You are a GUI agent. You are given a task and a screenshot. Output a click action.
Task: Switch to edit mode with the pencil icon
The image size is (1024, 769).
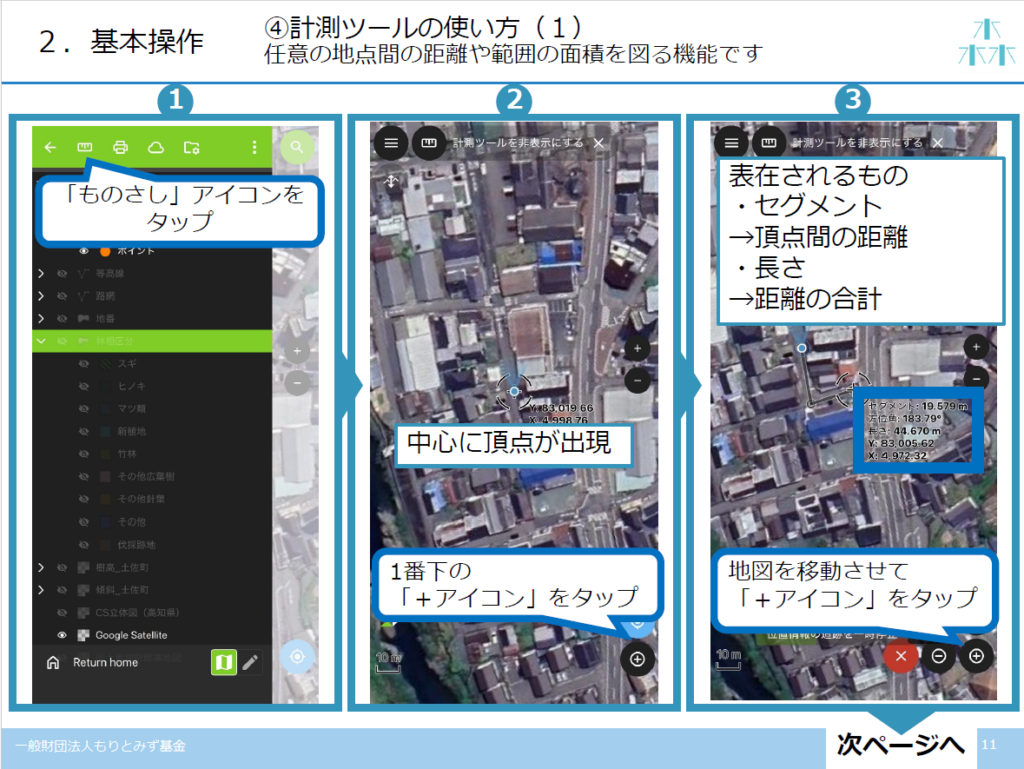(x=250, y=662)
